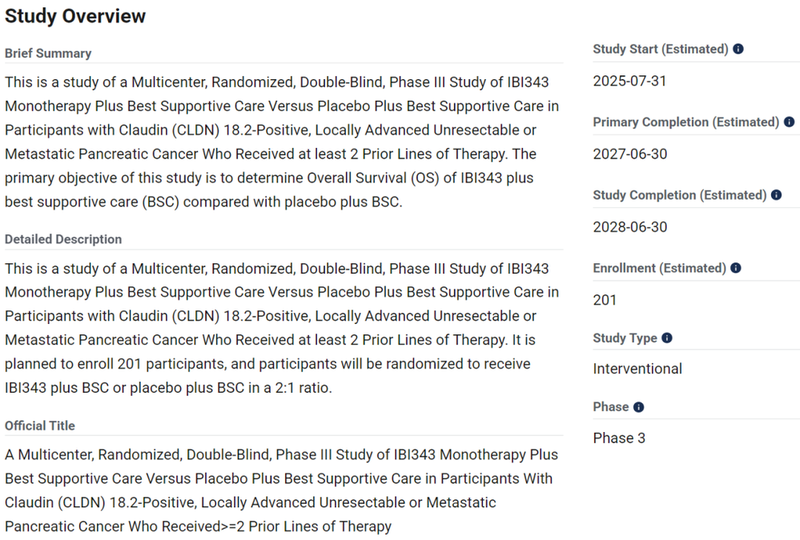Click the enrollment value 201

click(605, 300)
